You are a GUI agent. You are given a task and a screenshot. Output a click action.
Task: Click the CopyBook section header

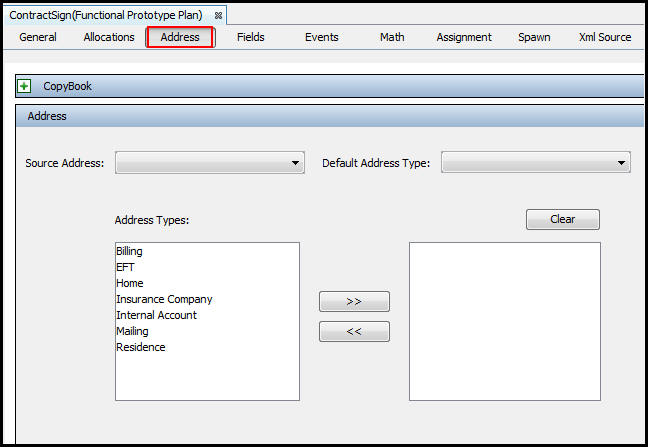330,86
